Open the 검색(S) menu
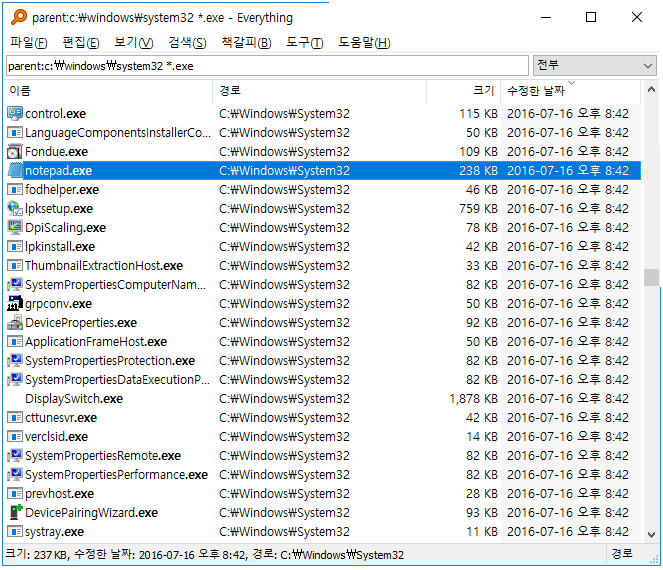Viewport: 663px width, 570px height. [187, 42]
